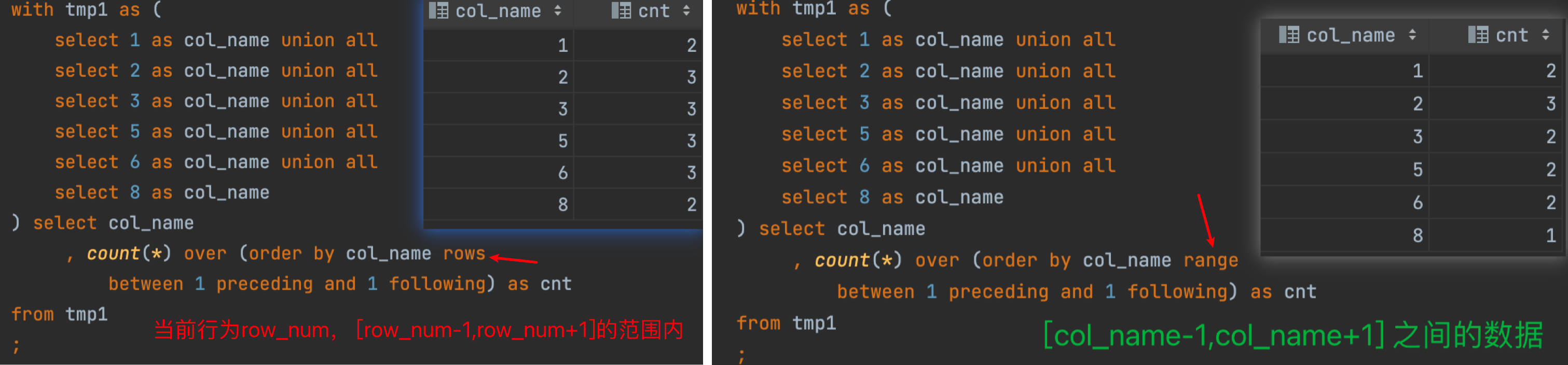Select the col_name header label in left table
1568x365 pixels.
coord(498,11)
